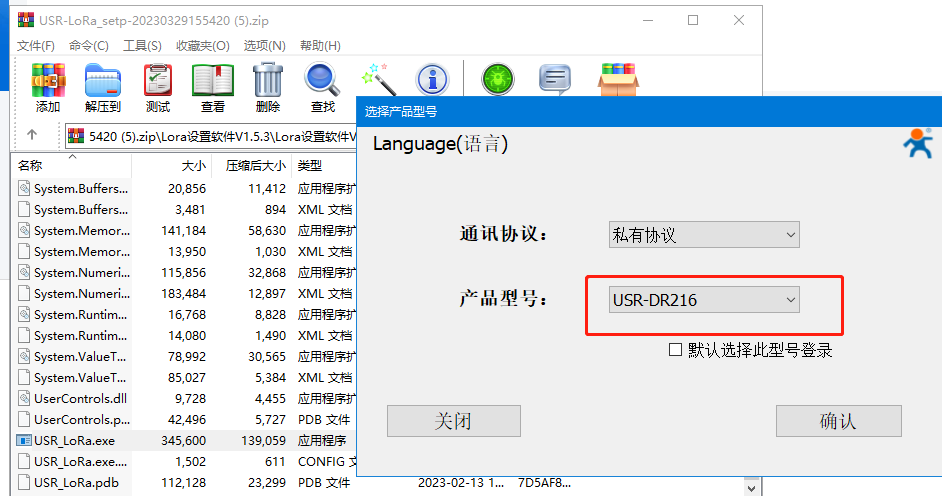This screenshot has height=496, width=942.
Task: Click the 7D5AF8... CRC value cell
Action: click(x=544, y=483)
